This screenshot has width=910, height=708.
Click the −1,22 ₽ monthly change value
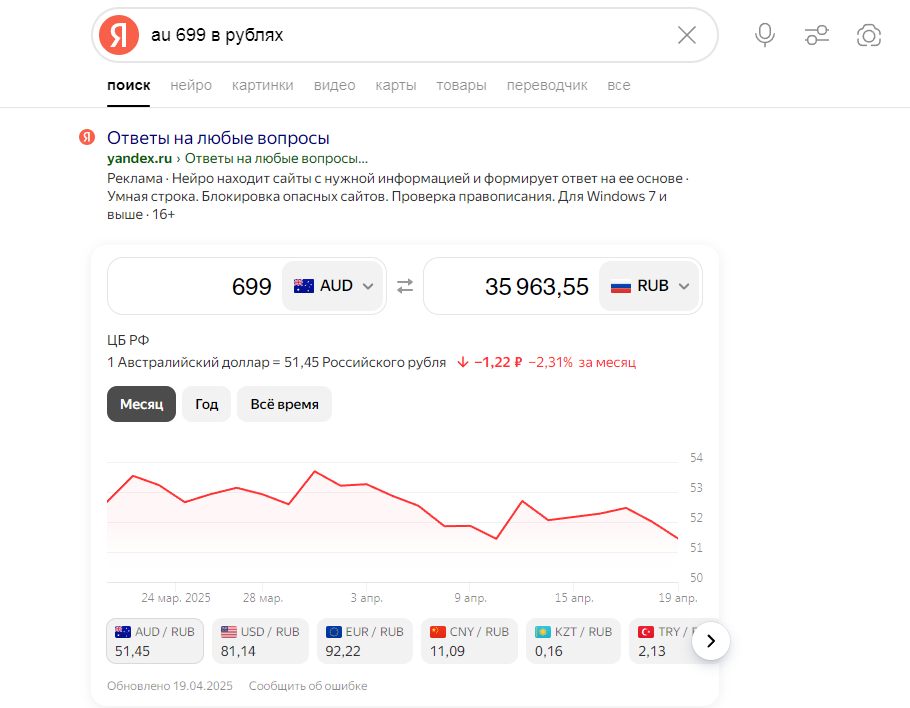[498, 363]
